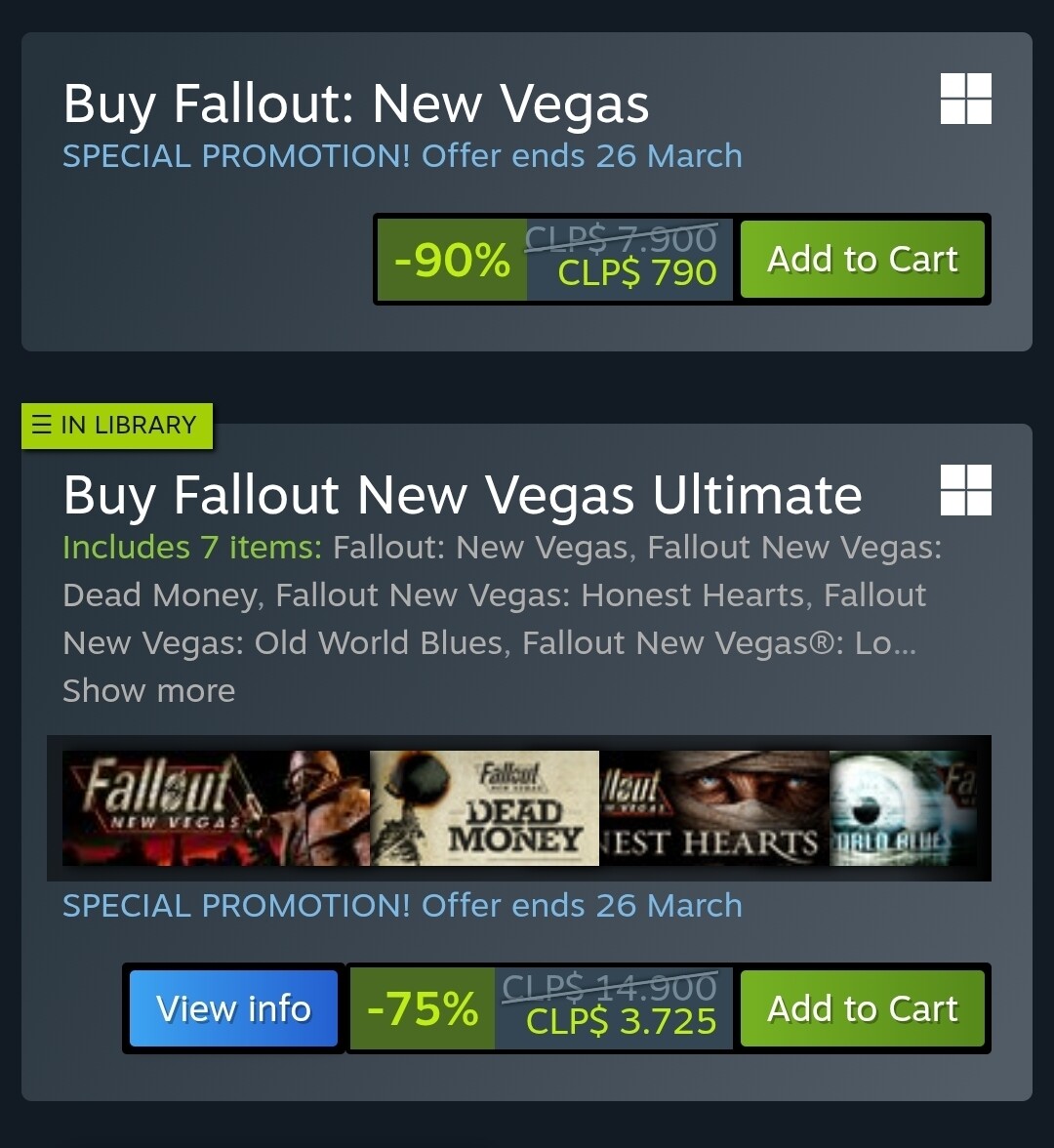
Task: Click the -90% discount badge
Action: point(452,260)
